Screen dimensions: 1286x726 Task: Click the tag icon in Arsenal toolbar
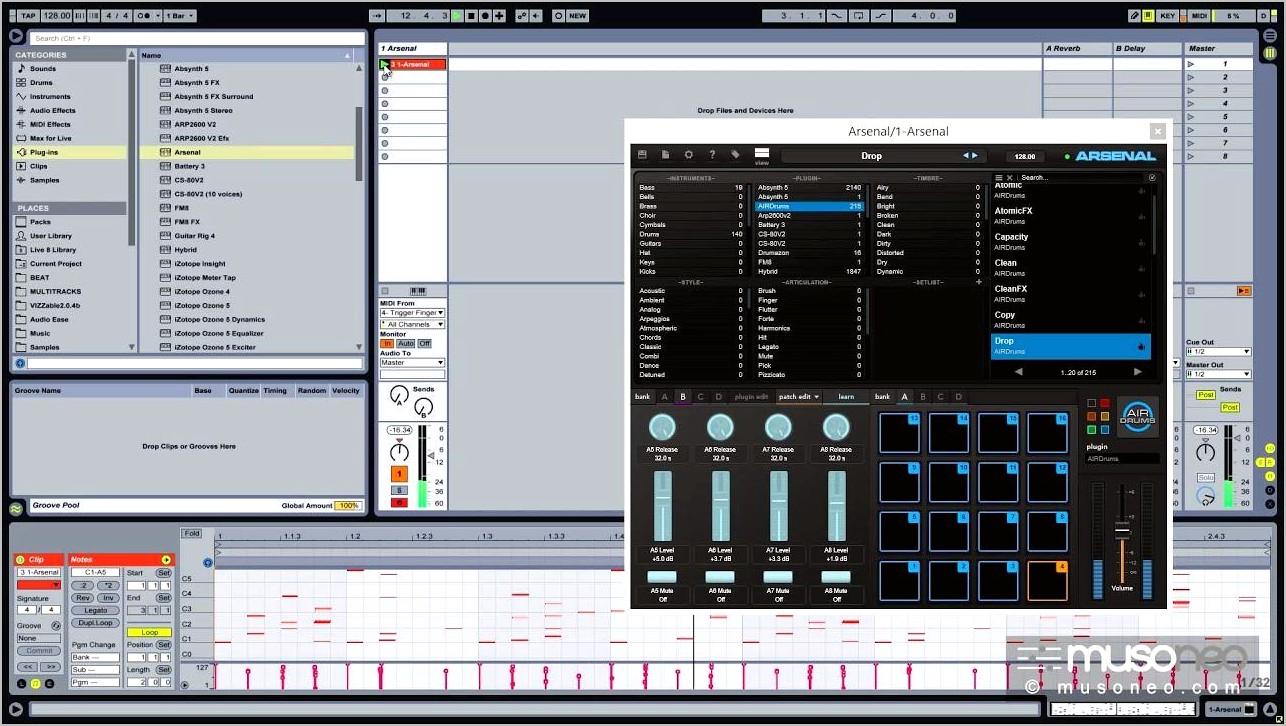point(735,155)
